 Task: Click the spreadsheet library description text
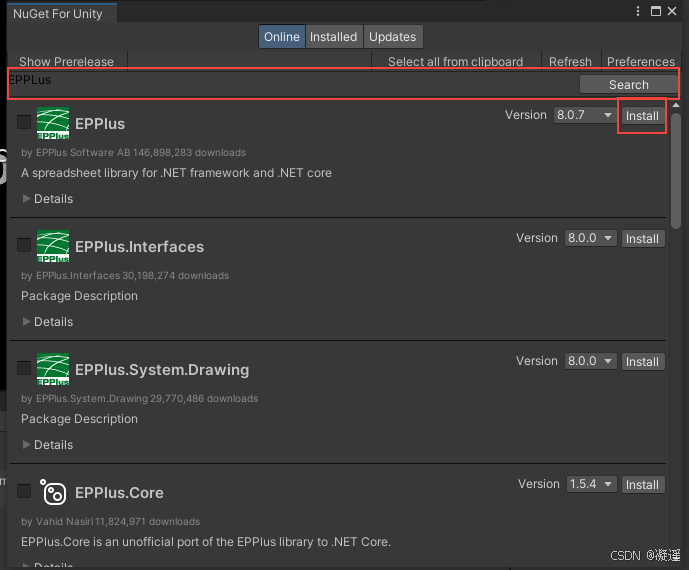(x=176, y=173)
